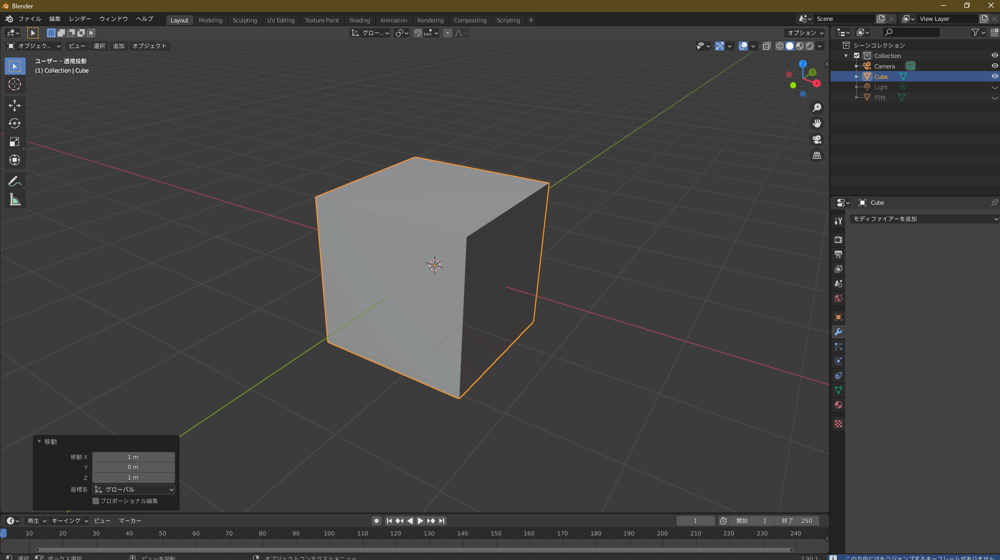
Task: Switch perspective/orthographic grid icon
Action: click(816, 156)
